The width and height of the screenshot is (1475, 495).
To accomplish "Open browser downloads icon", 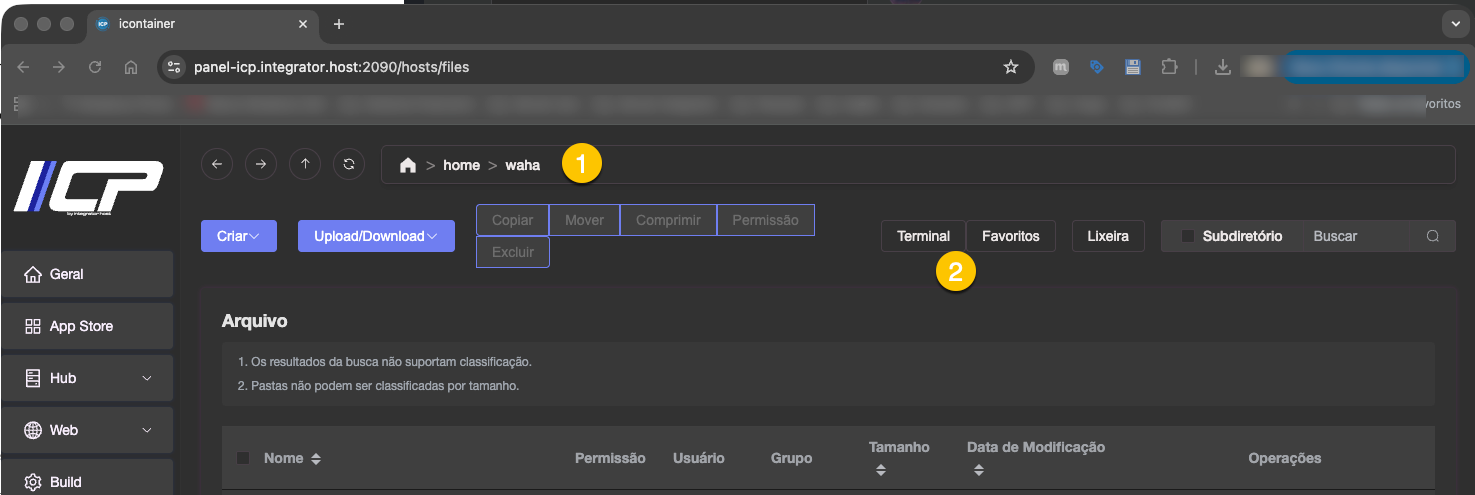I will tap(1222, 67).
